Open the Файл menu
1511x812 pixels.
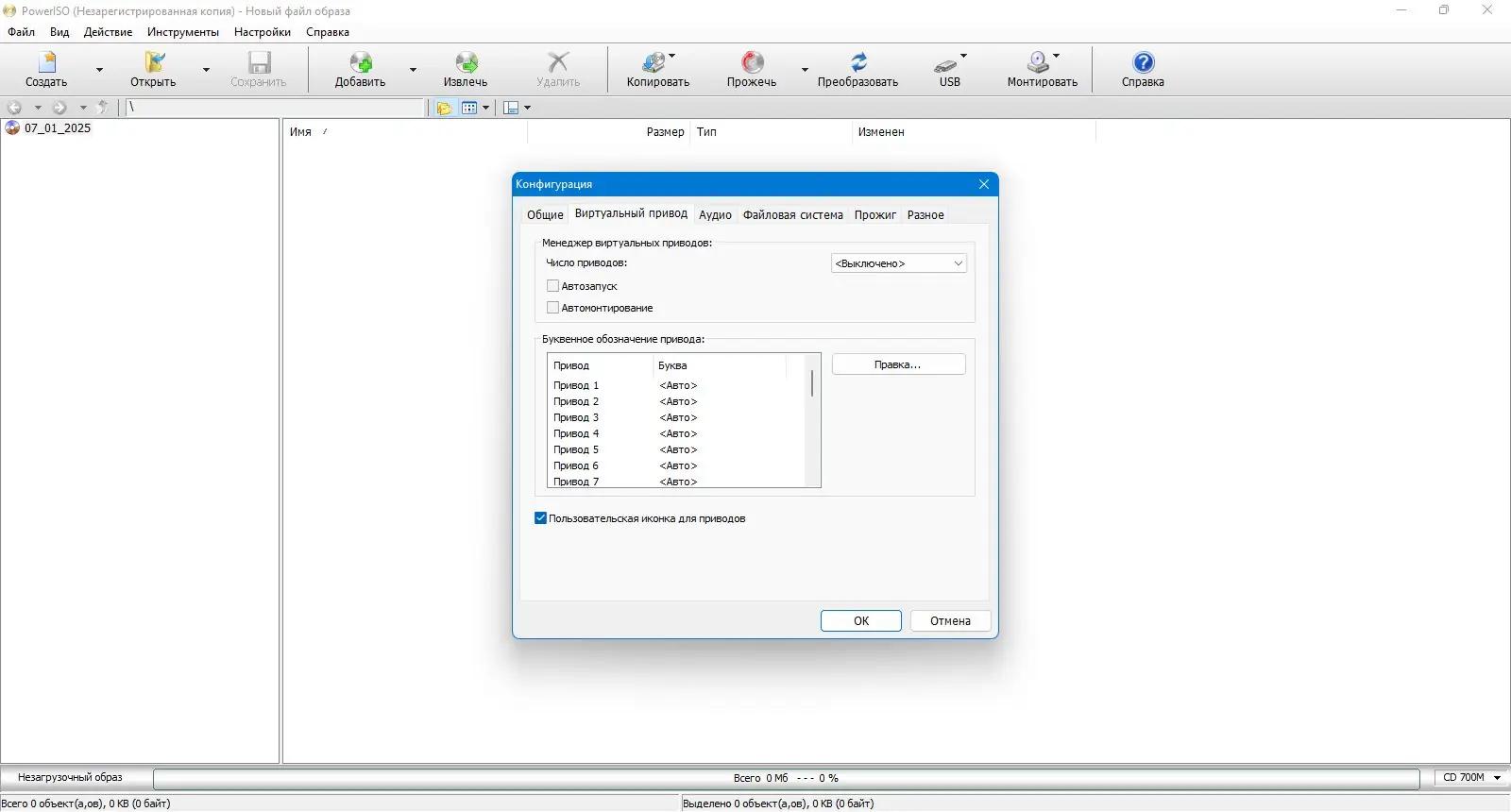pos(21,32)
